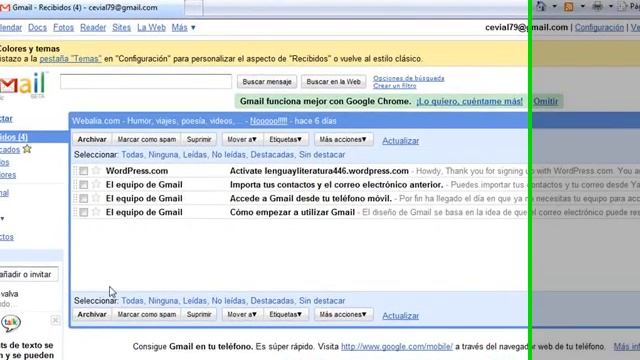Open 'Importa tus contactos y el correo' message
Screen dimensions: 640x360
pos(336,185)
